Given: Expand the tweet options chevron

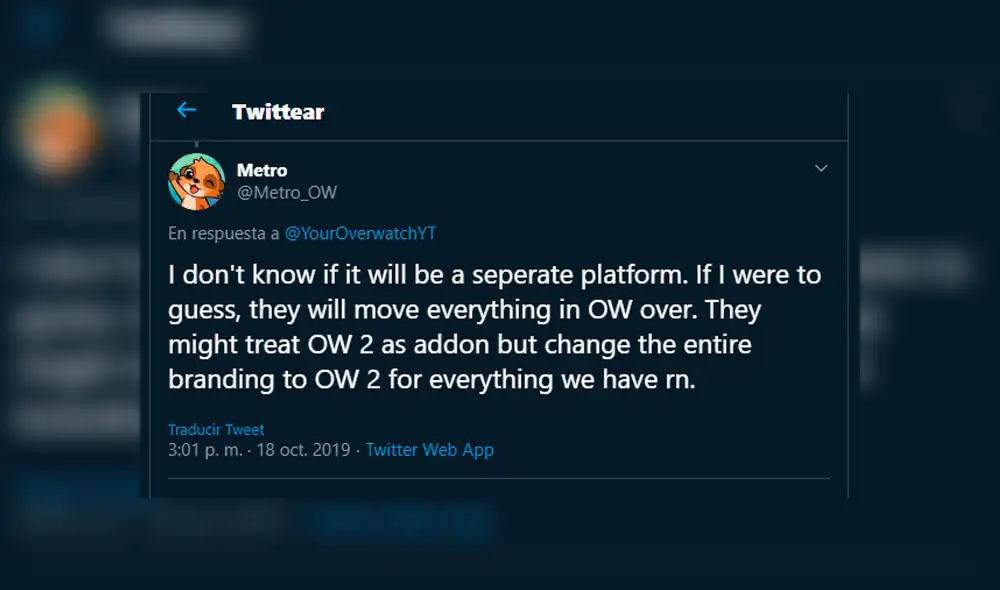Looking at the screenshot, I should point(821,168).
